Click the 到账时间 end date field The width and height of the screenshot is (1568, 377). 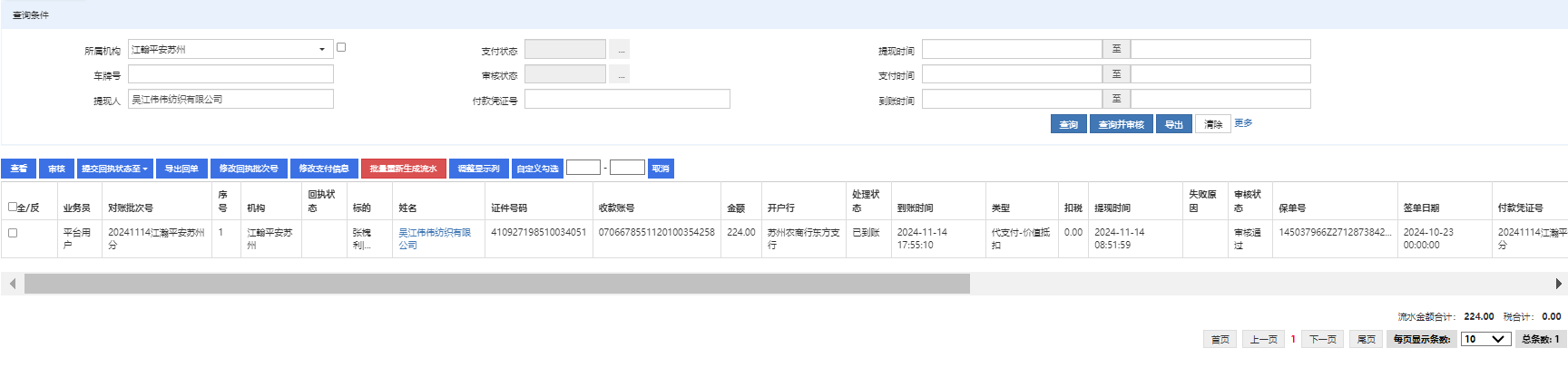(1220, 99)
